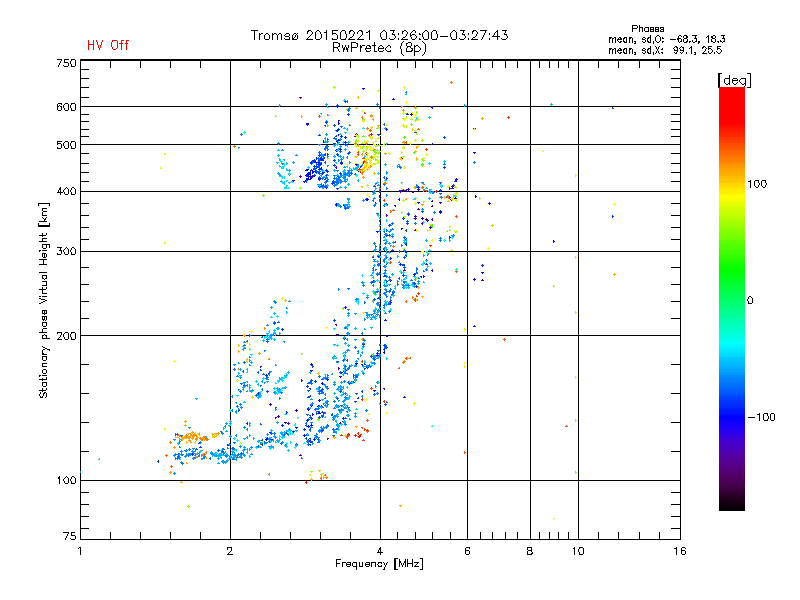
Task: Click the y-axis tick label '200'
Action: pos(66,336)
